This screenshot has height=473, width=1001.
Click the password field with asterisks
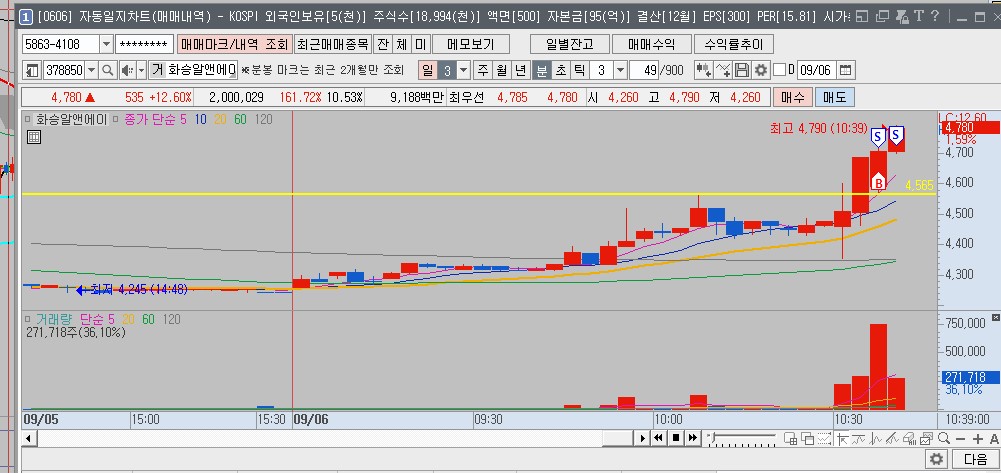pyautogui.click(x=145, y=44)
